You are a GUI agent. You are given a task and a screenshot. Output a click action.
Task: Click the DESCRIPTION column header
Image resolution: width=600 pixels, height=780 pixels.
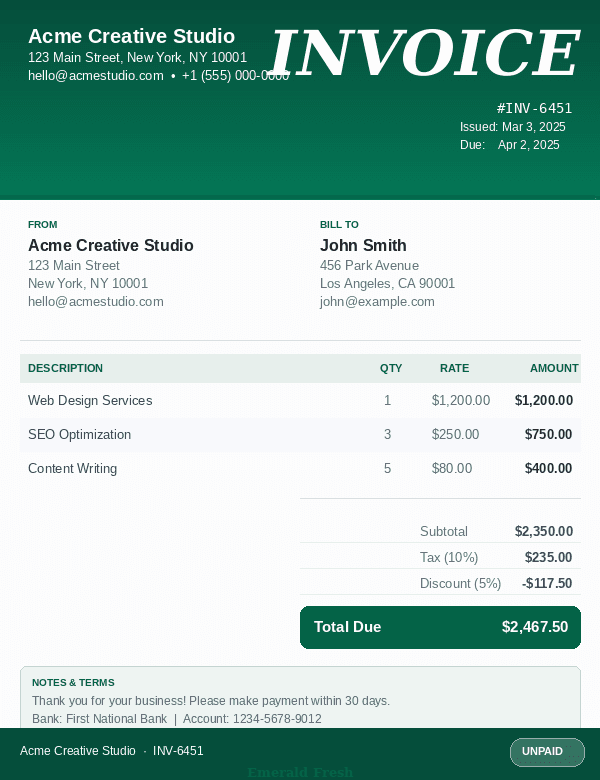click(65, 368)
